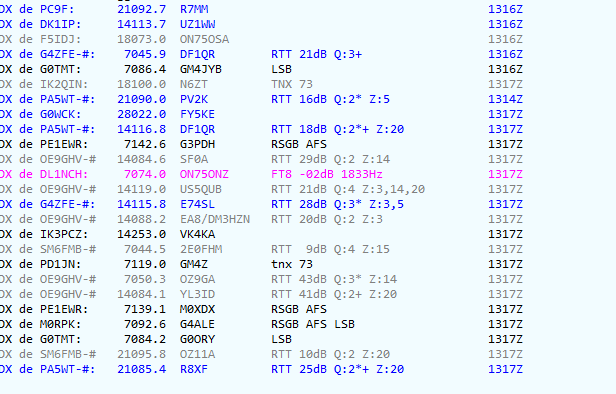Screen dimensions: 616x394
Task: Click frequency 7045.9 for DF1QR
Action: pos(145,54)
